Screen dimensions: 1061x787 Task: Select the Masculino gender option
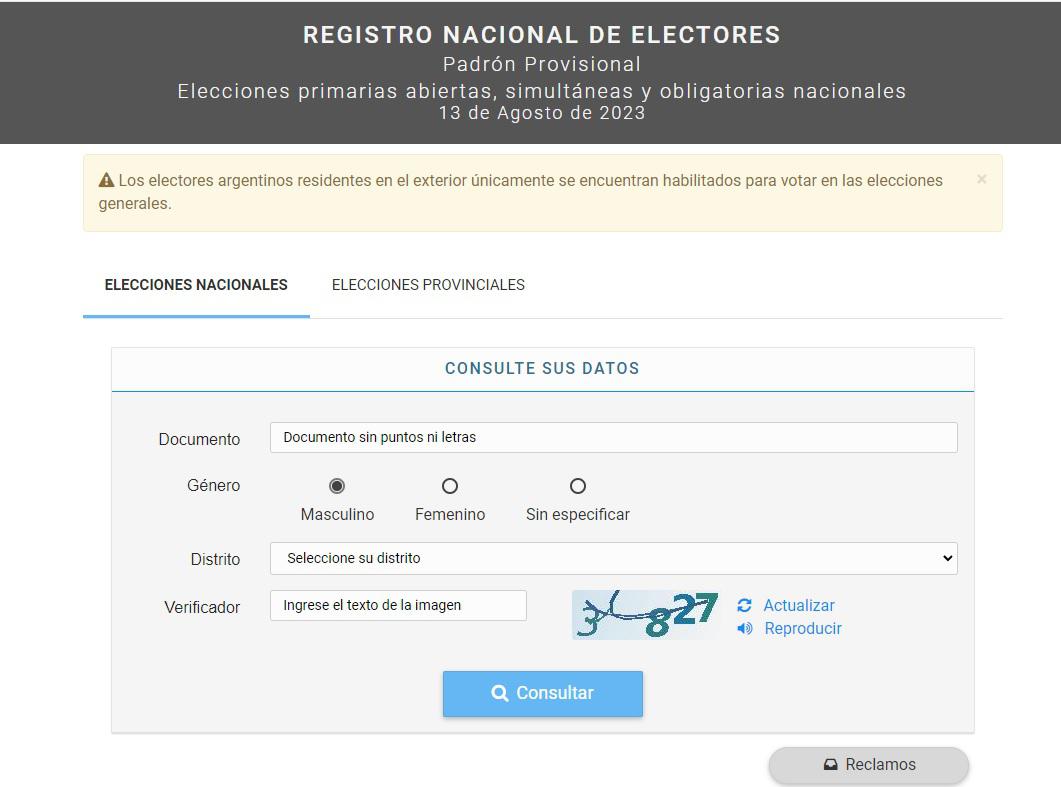pyautogui.click(x=337, y=486)
